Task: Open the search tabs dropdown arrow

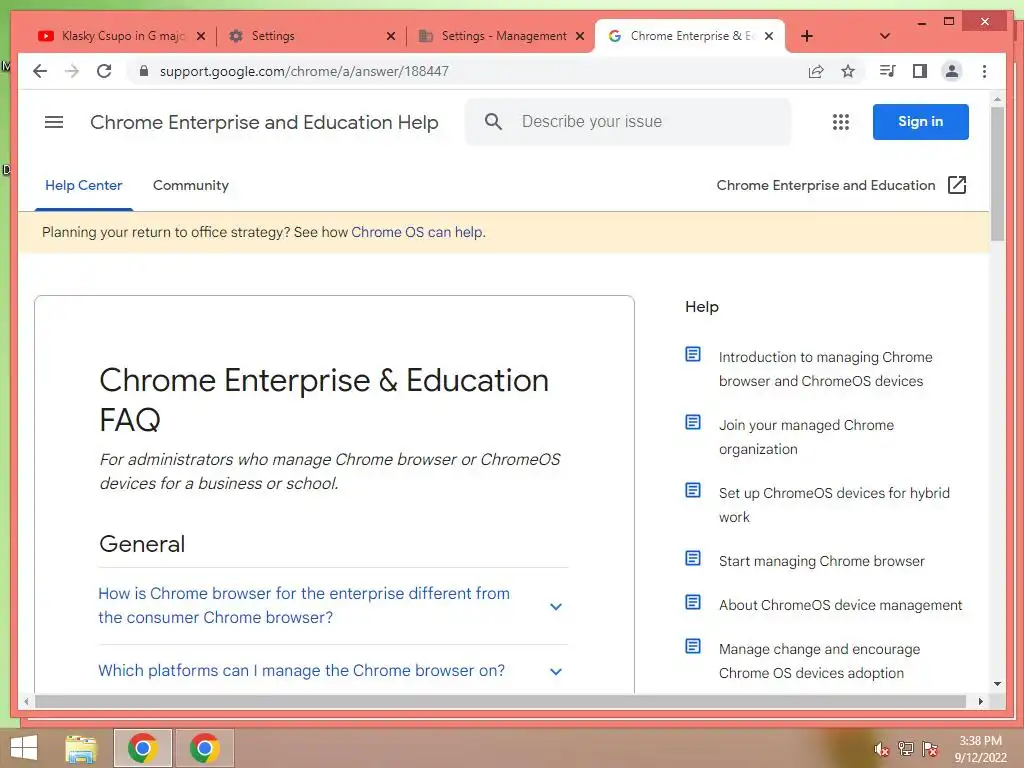Action: coord(885,36)
